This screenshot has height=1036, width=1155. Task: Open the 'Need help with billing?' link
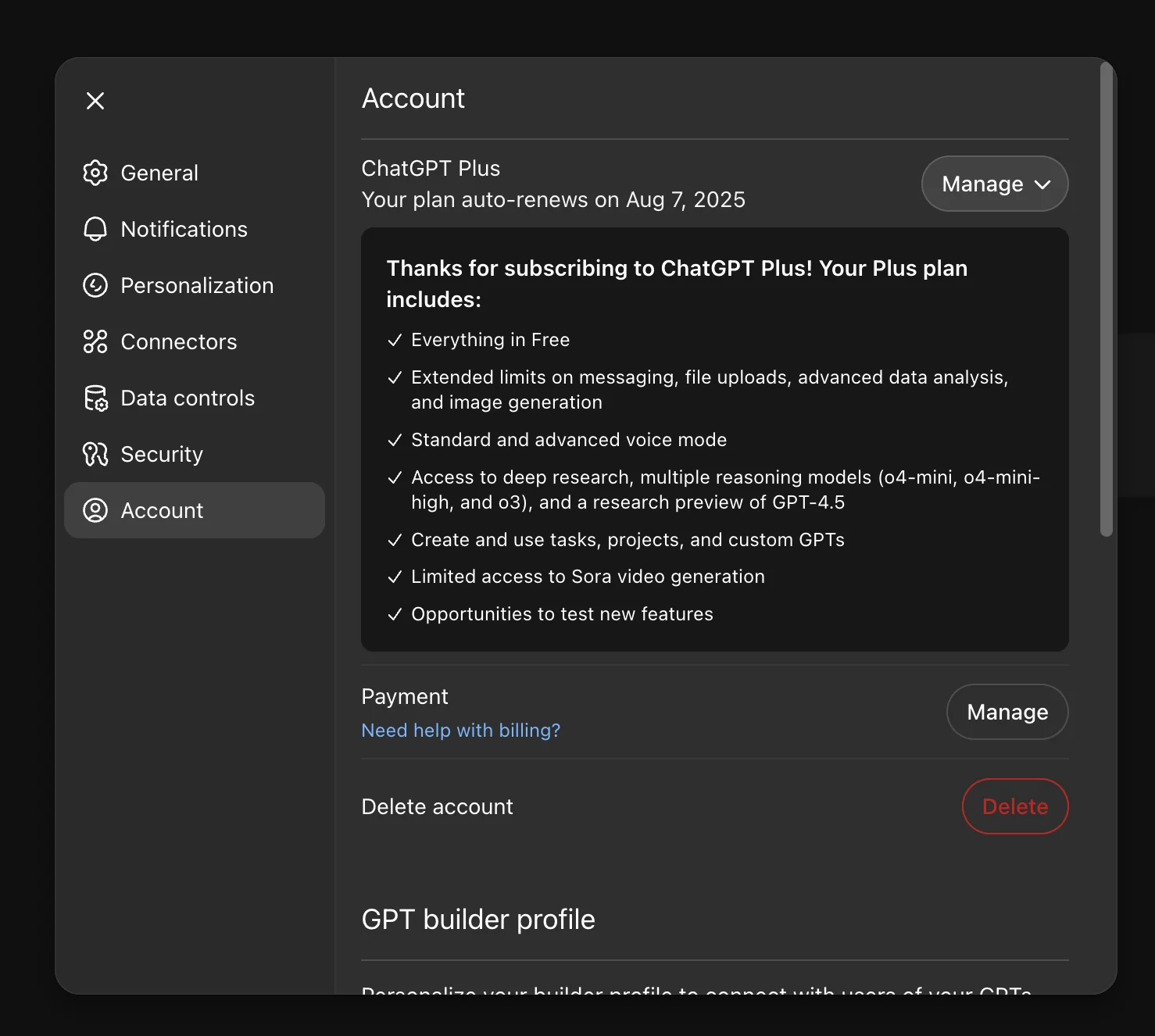tap(460, 731)
